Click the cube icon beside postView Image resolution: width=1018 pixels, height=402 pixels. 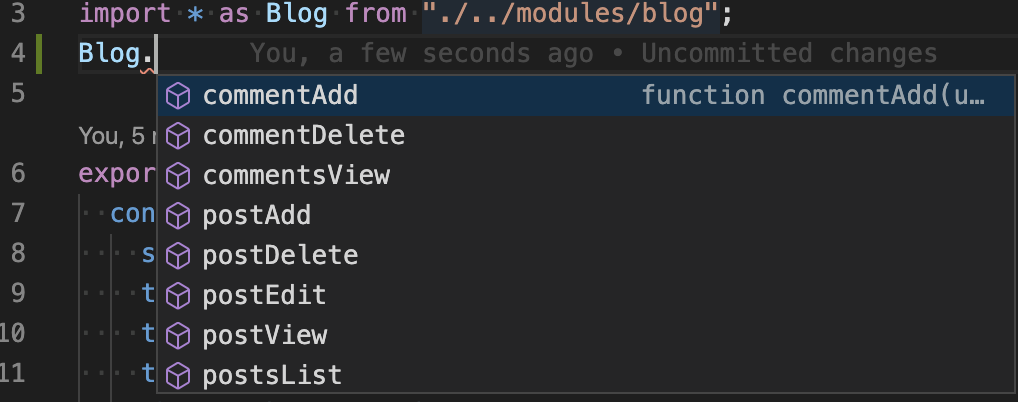click(x=178, y=336)
